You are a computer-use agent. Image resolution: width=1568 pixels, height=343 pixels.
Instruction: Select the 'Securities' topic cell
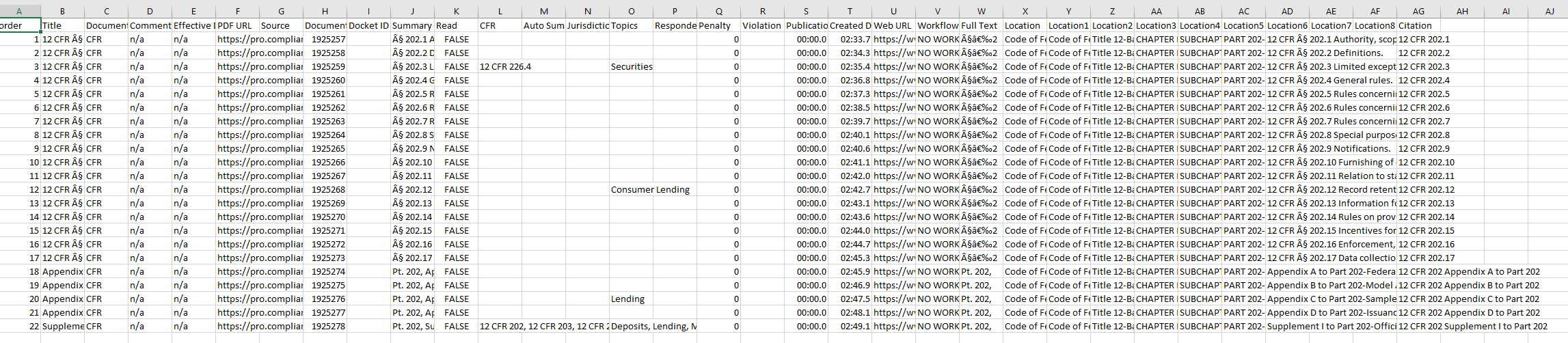pos(631,66)
